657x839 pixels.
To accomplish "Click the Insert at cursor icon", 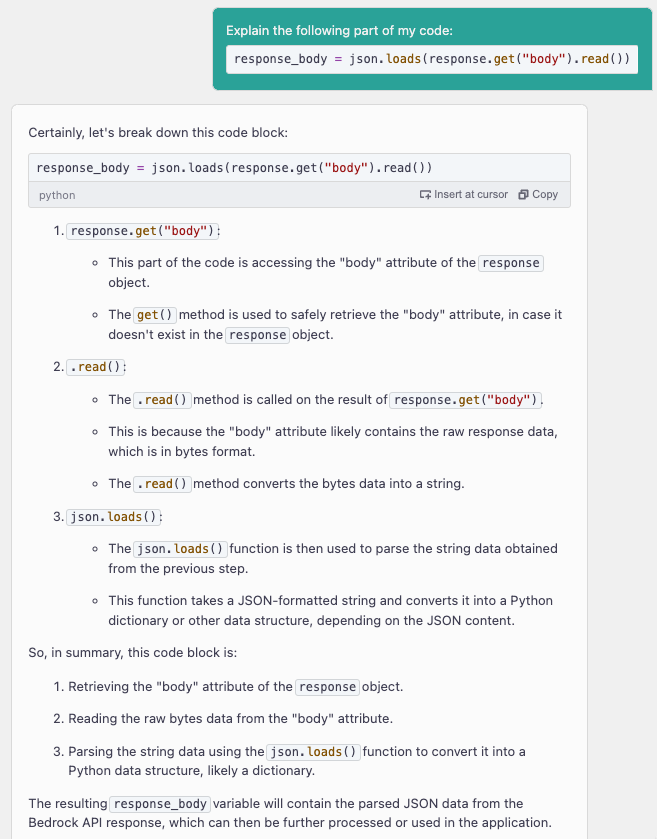I will pyautogui.click(x=425, y=195).
